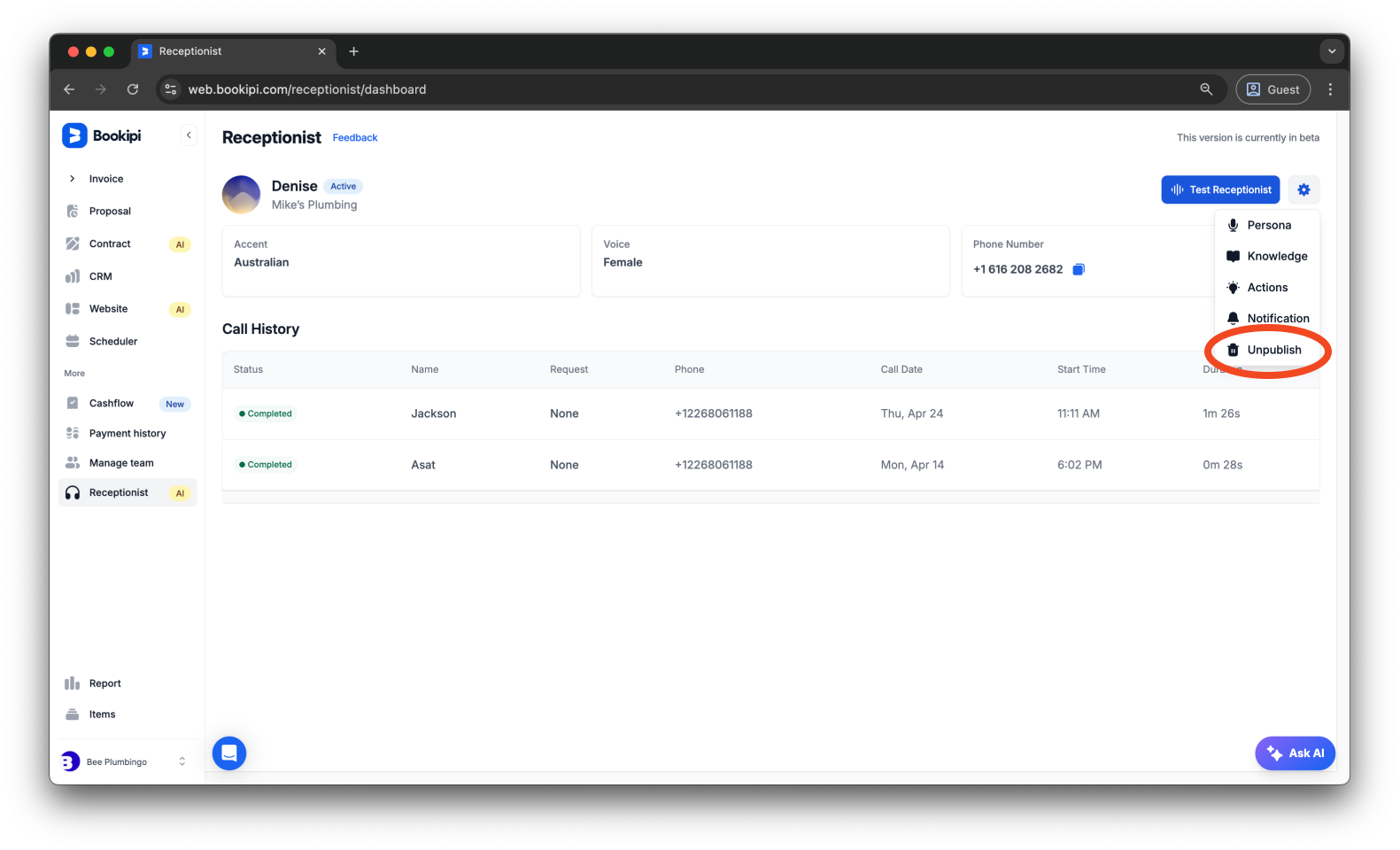This screenshot has height=850, width=1400.
Task: Open the Guest profile button
Action: 1273,89
